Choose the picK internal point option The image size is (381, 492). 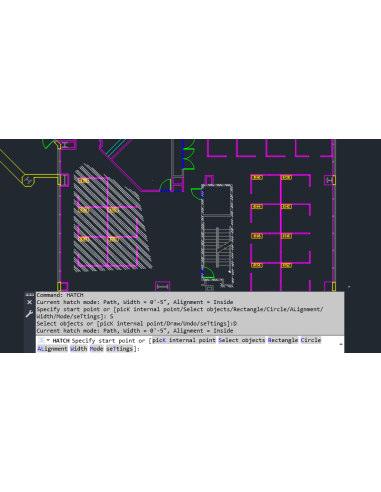[x=184, y=340]
